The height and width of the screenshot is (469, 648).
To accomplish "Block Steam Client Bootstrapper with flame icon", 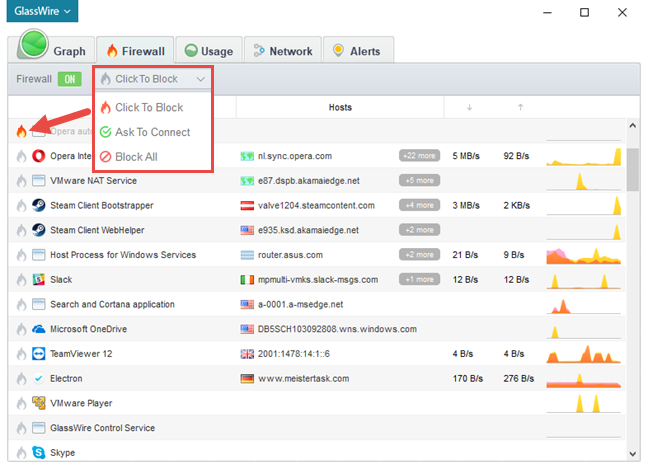I will [21, 205].
